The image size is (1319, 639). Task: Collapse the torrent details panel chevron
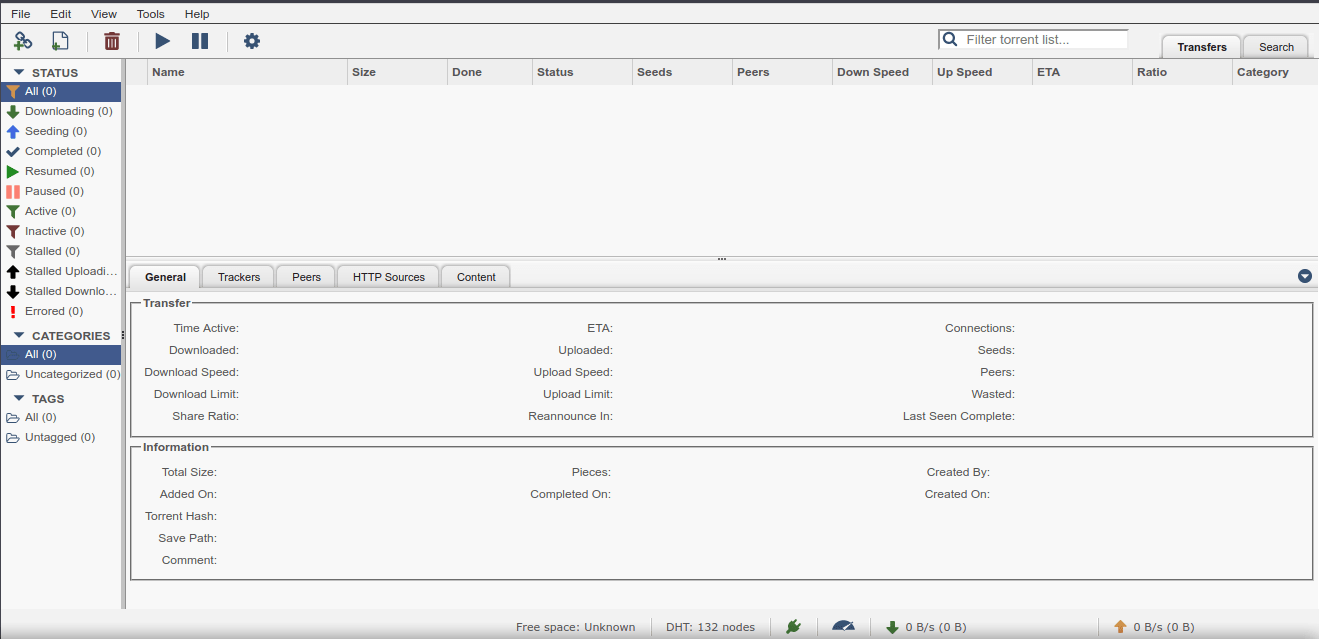[1304, 275]
